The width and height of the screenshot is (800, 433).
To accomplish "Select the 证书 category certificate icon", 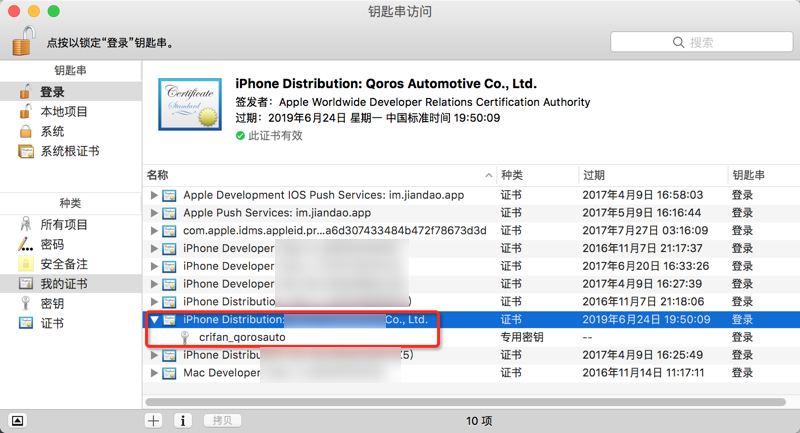I will click(x=26, y=323).
